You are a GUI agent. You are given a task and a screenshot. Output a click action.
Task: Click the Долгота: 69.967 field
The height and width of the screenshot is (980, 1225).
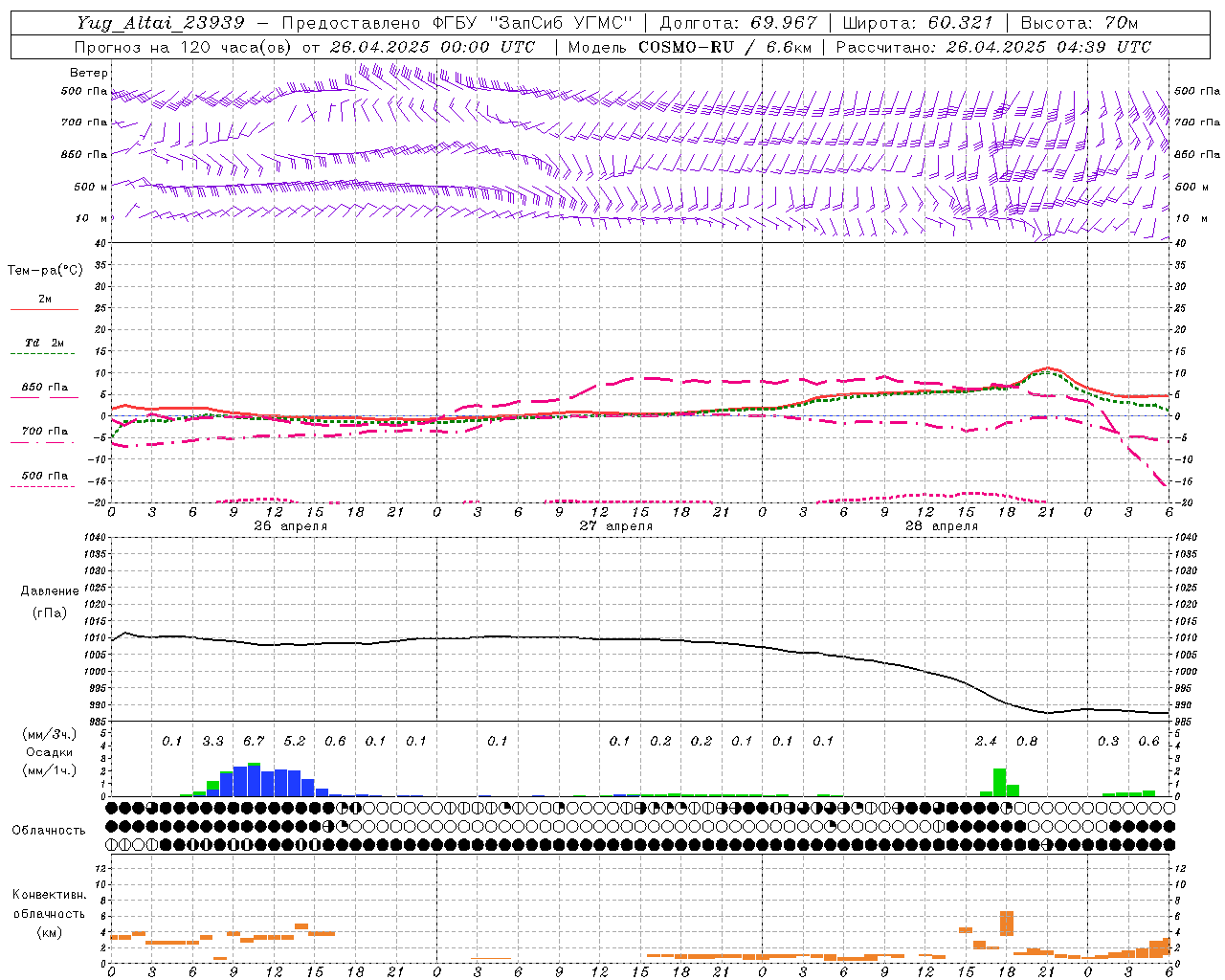739,23
